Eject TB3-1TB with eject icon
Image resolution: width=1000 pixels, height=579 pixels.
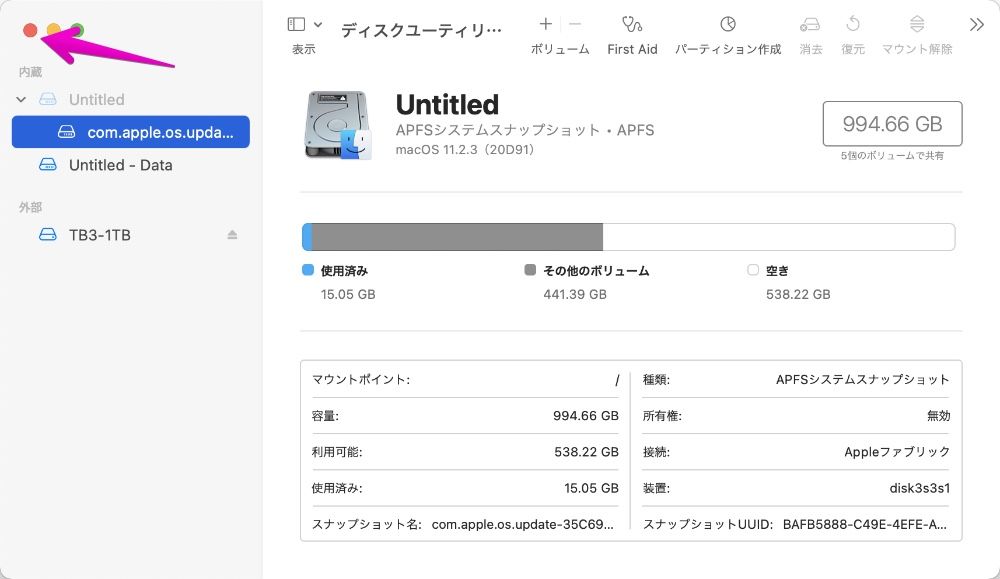tap(232, 235)
